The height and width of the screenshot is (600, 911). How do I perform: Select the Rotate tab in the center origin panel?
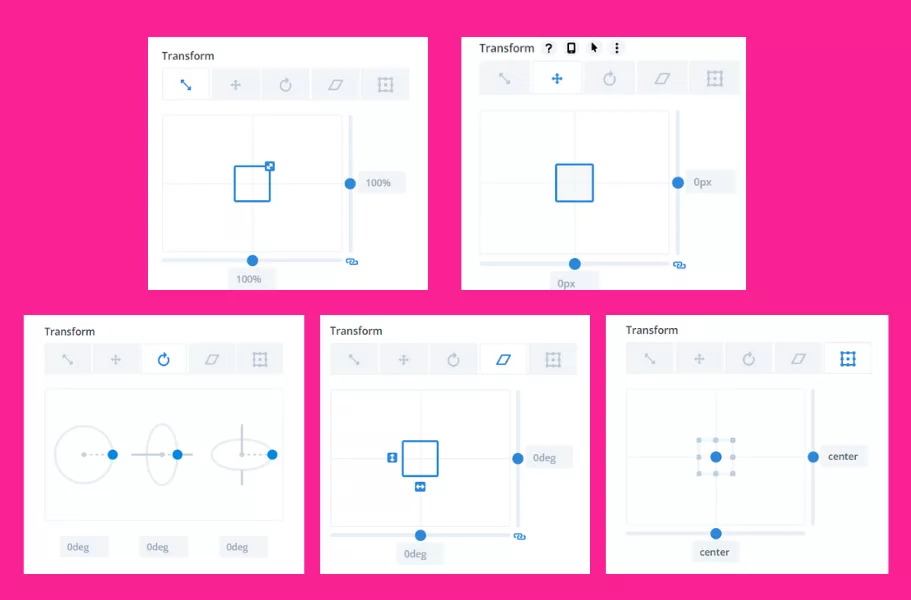[749, 358]
